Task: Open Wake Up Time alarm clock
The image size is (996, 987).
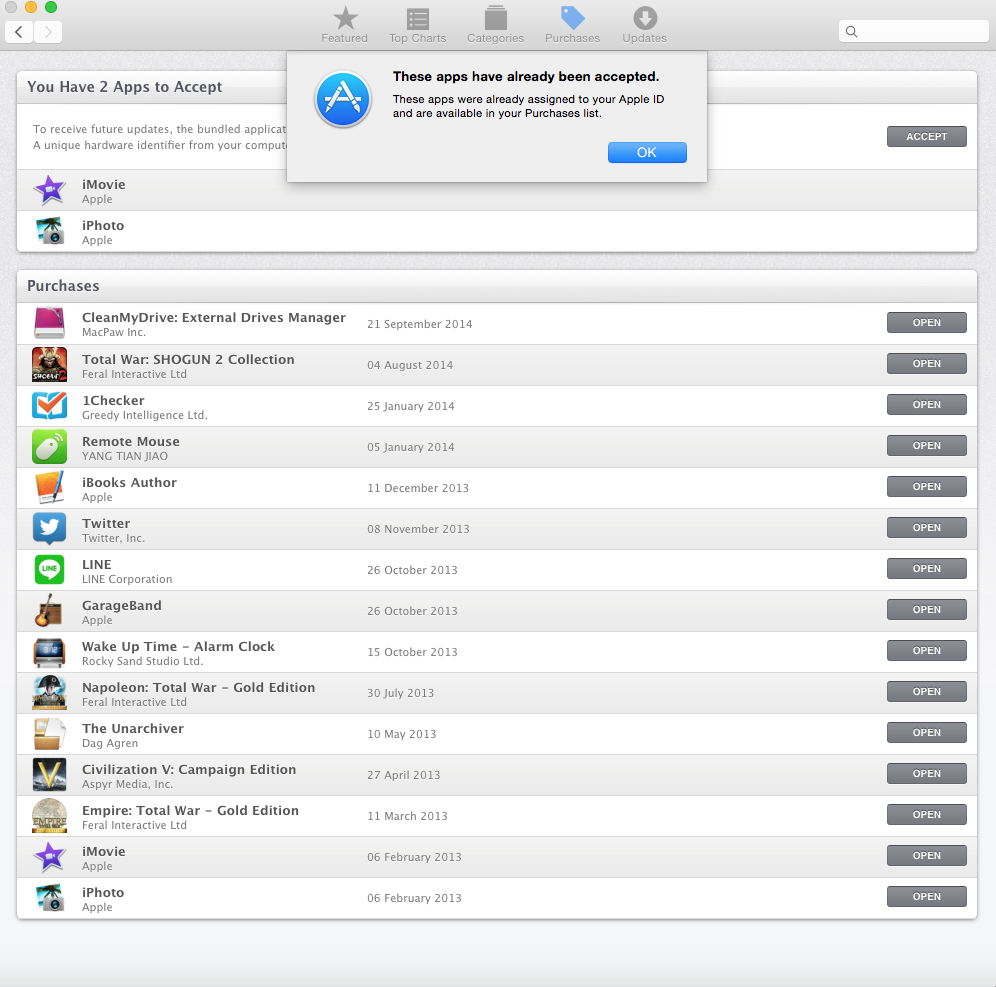Action: 926,650
